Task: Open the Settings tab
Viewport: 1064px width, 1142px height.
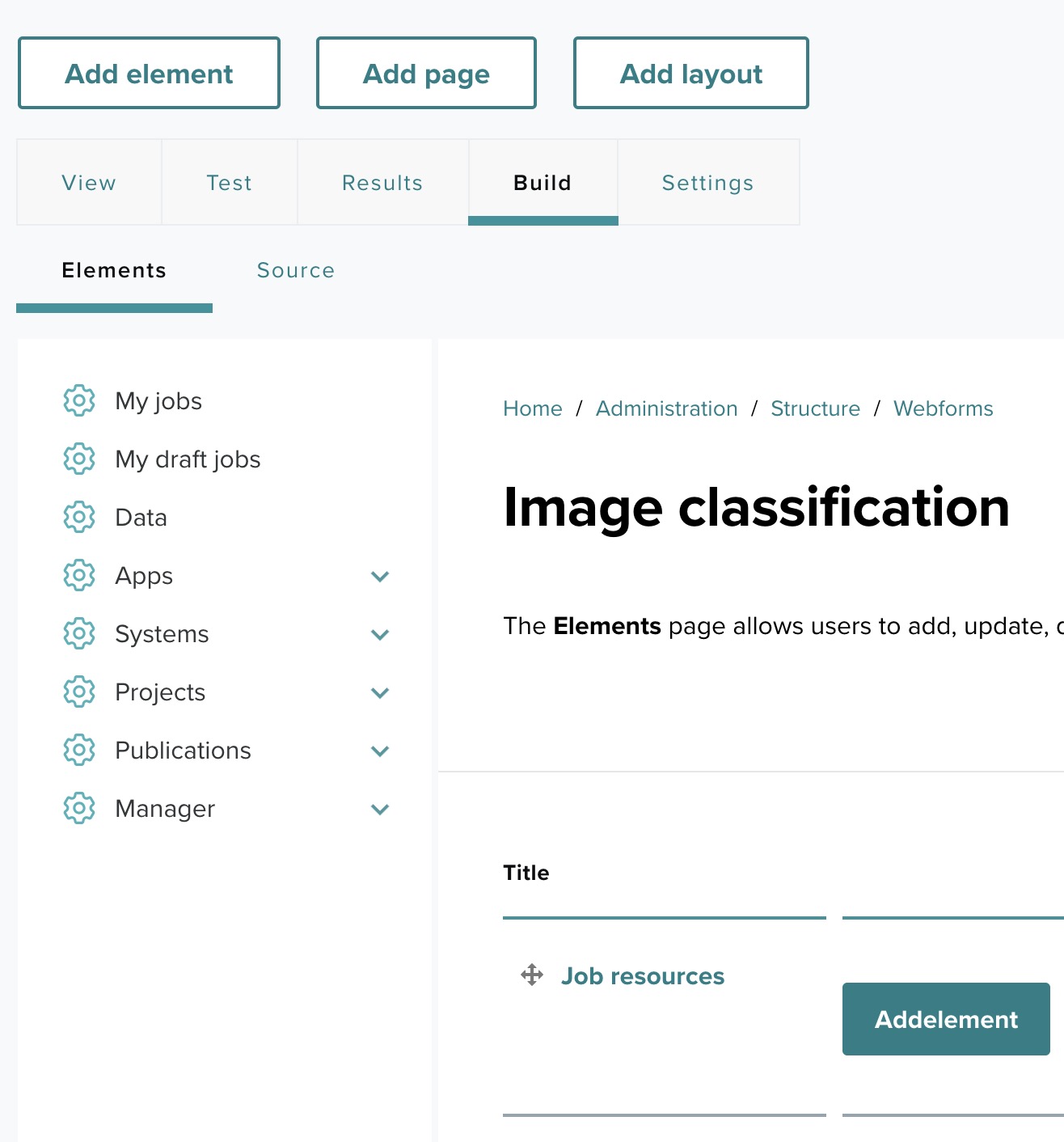Action: (707, 183)
